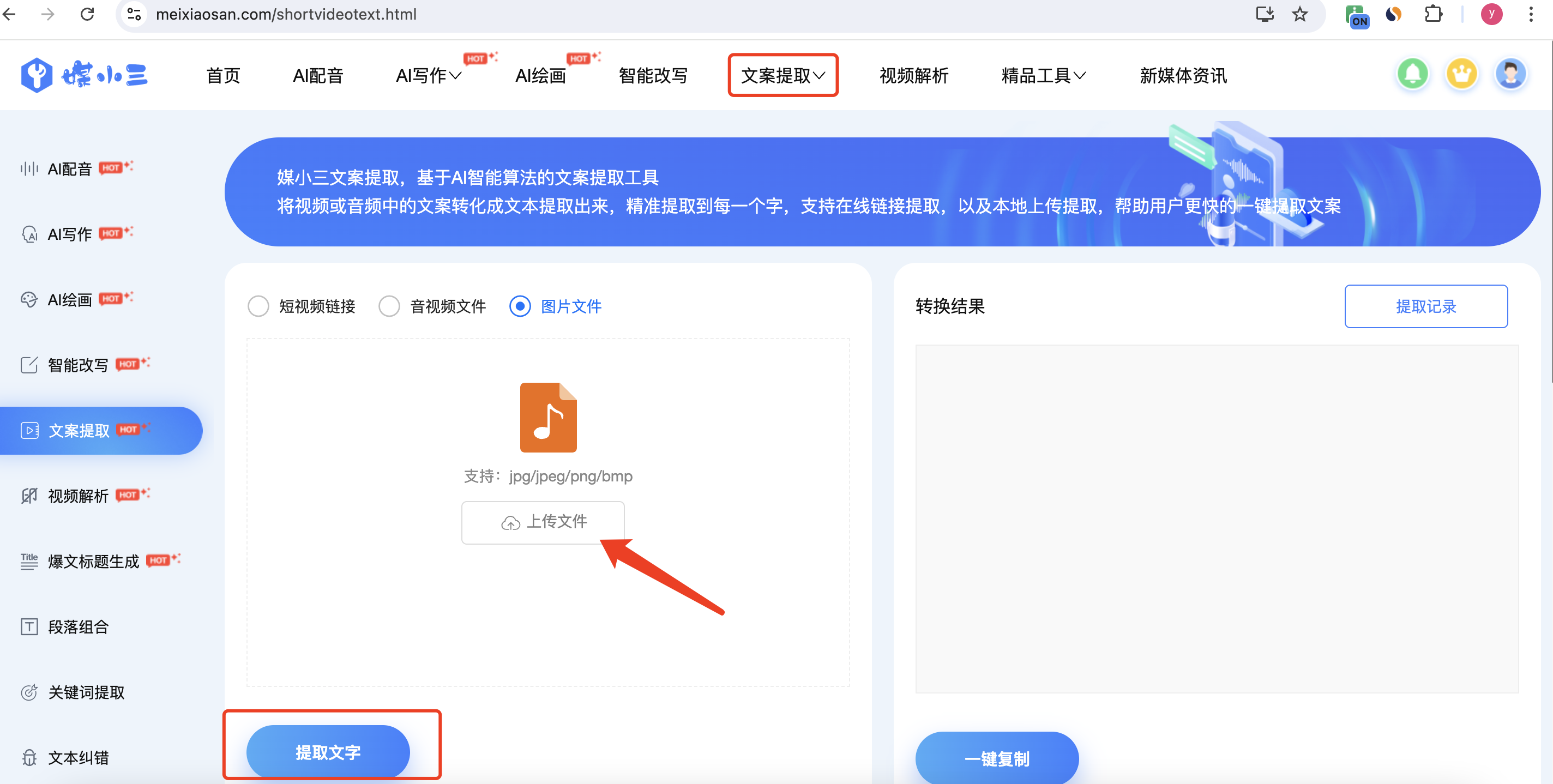This screenshot has width=1553, height=784.
Task: Click the 一键复制 button
Action: coord(997,757)
